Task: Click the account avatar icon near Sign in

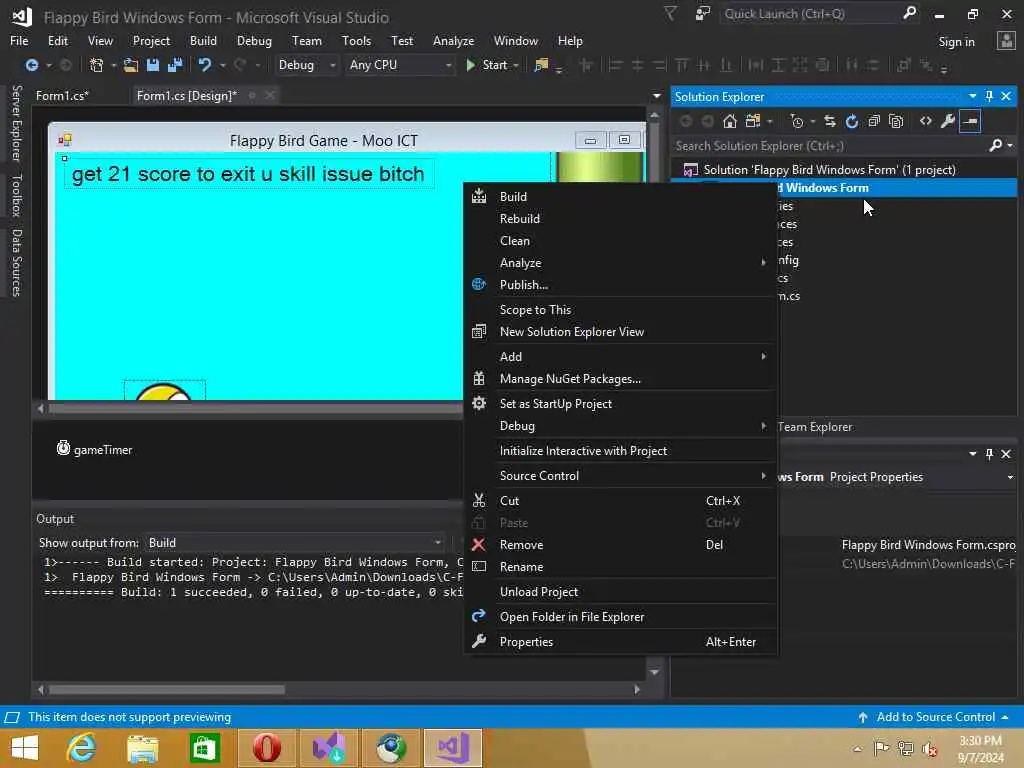Action: click(x=1006, y=41)
